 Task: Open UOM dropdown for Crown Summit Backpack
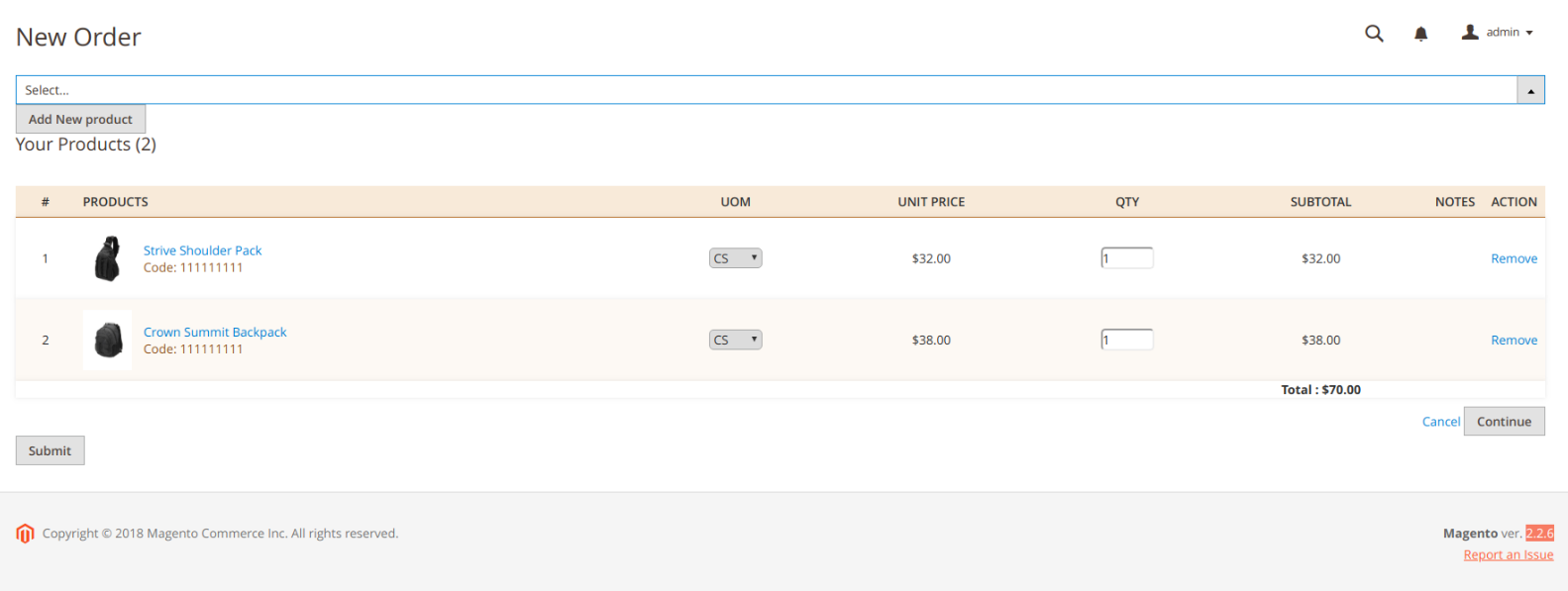pyautogui.click(x=735, y=340)
